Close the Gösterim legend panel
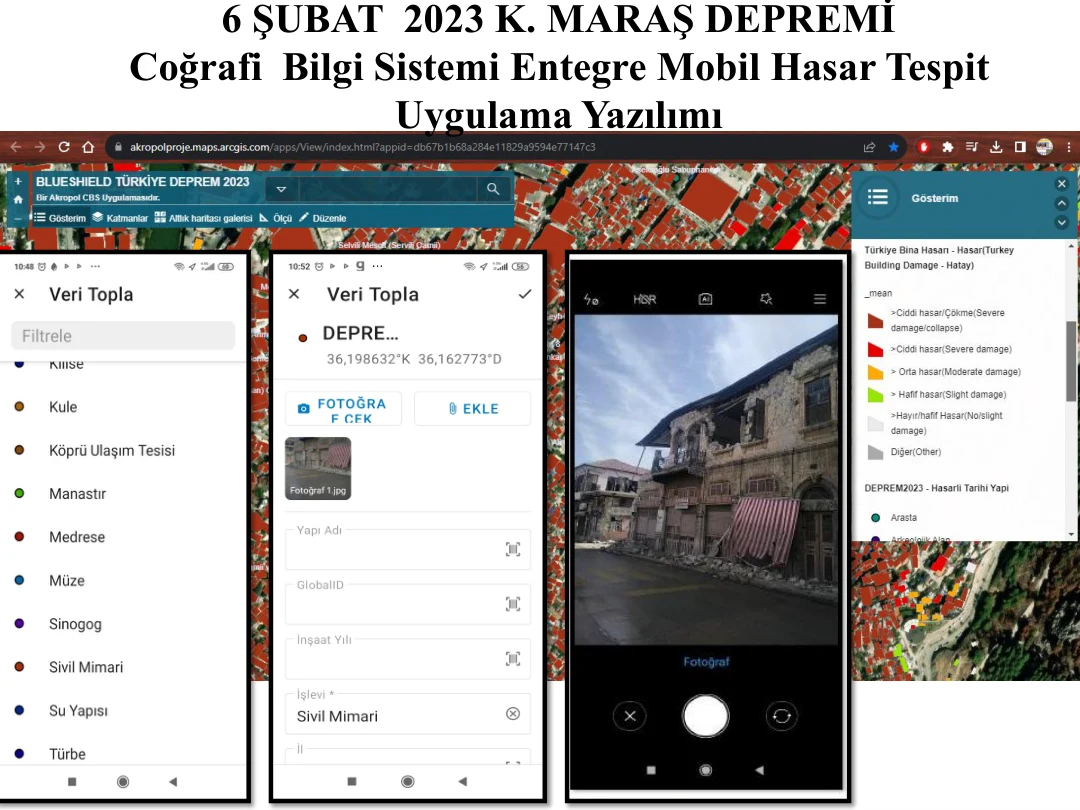The height and width of the screenshot is (810, 1080). click(x=1061, y=184)
